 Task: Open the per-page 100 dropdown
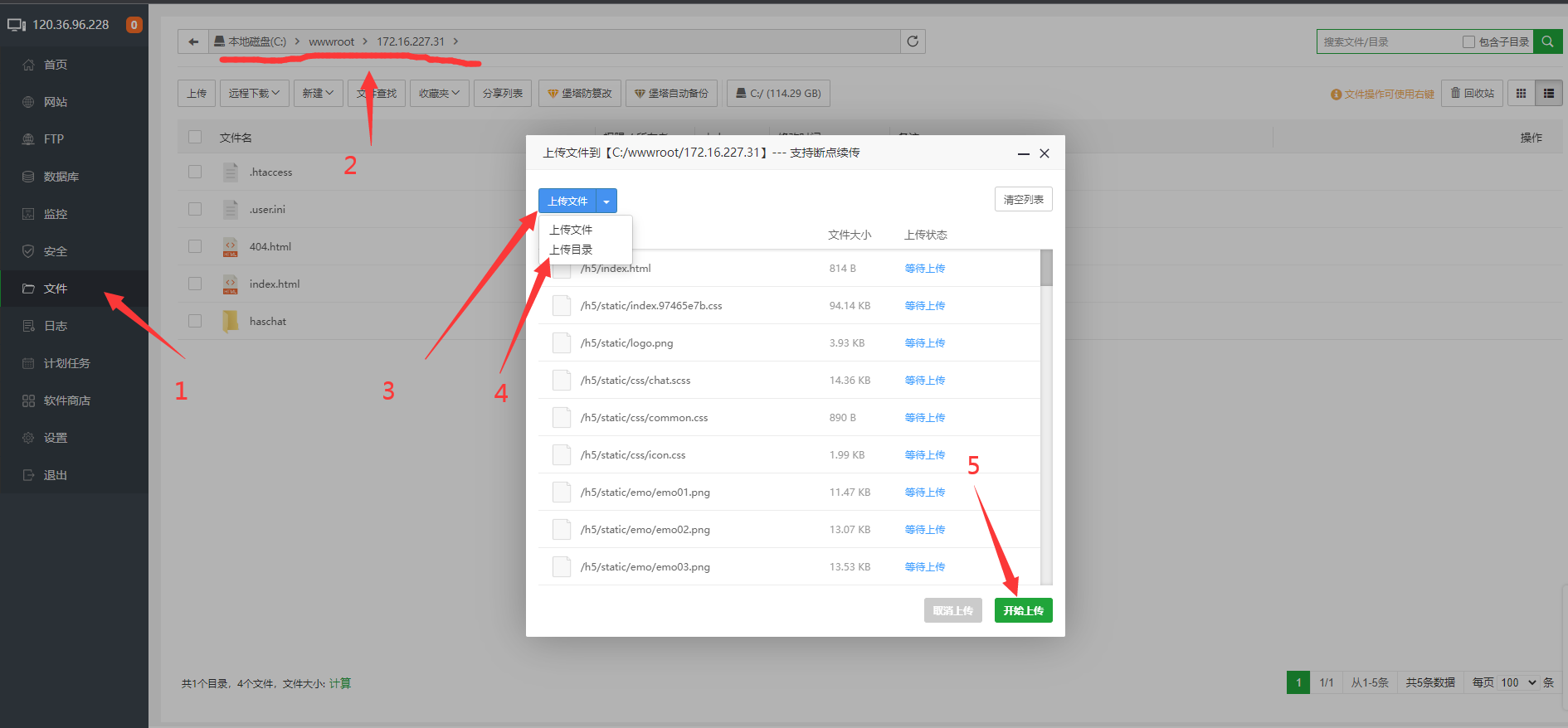(1518, 682)
